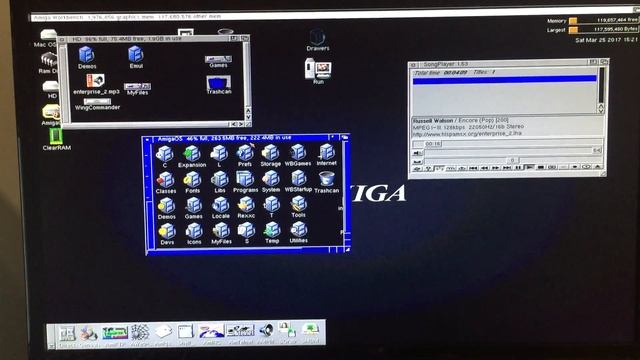Click the SongPlayer balance slider knob
The image size is (640, 360).
pyautogui.click(x=513, y=160)
